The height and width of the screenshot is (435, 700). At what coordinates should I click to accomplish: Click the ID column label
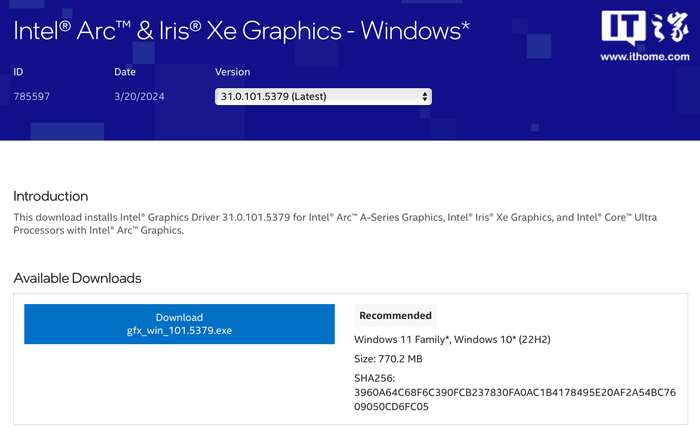click(18, 72)
